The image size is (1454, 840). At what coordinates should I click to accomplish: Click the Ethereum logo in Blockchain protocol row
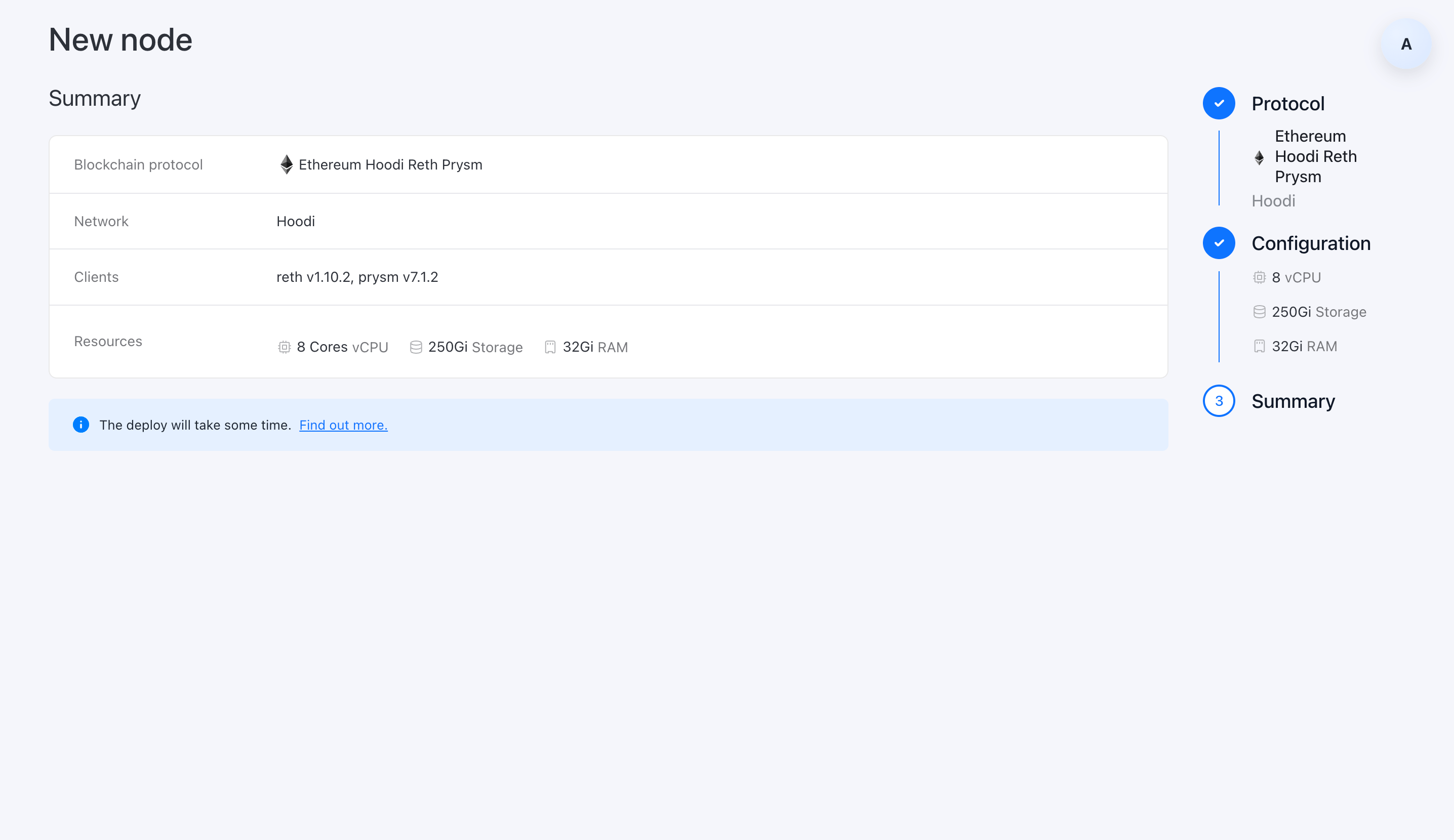click(286, 164)
